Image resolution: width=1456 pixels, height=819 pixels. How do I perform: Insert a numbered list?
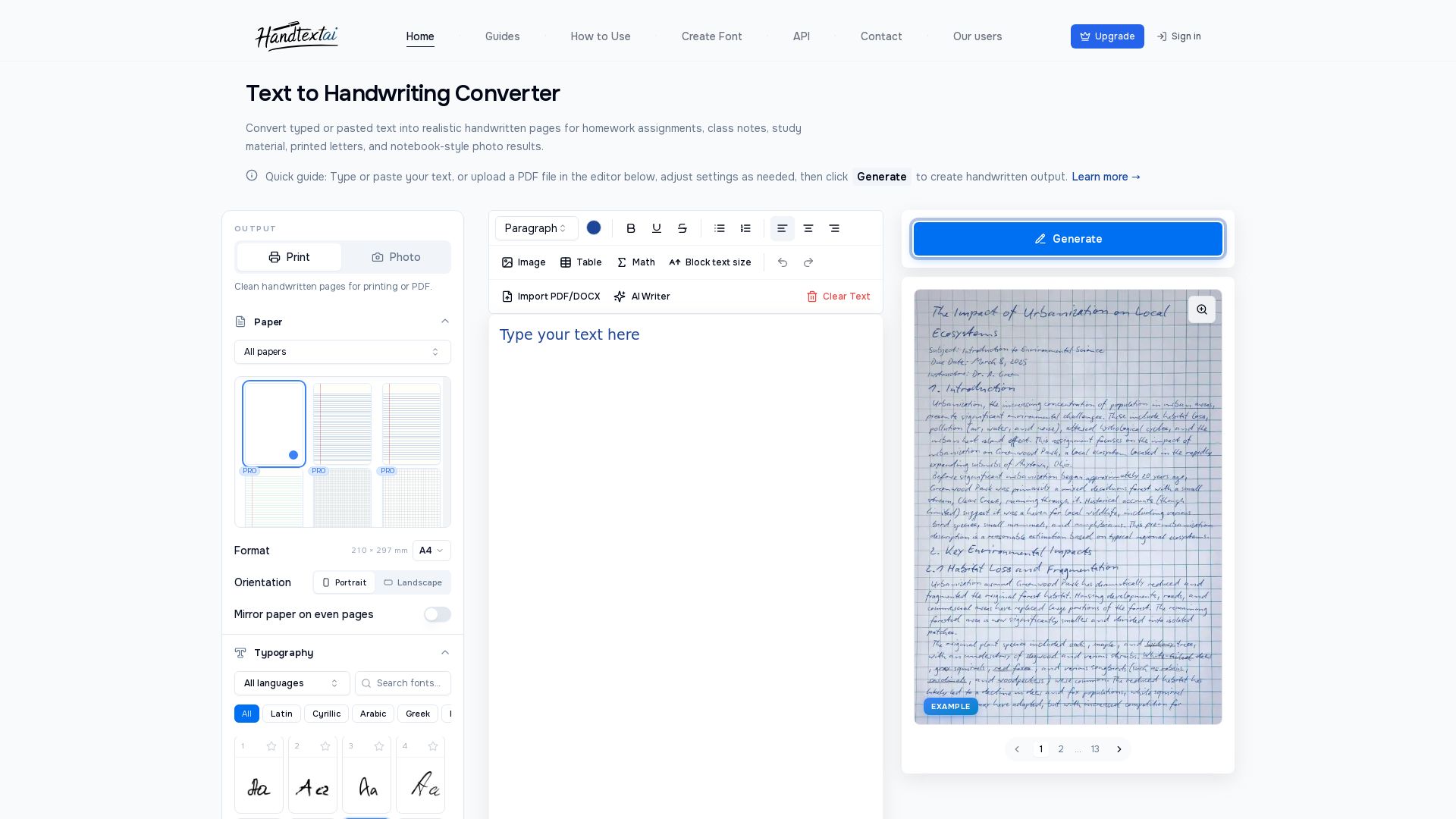click(745, 228)
